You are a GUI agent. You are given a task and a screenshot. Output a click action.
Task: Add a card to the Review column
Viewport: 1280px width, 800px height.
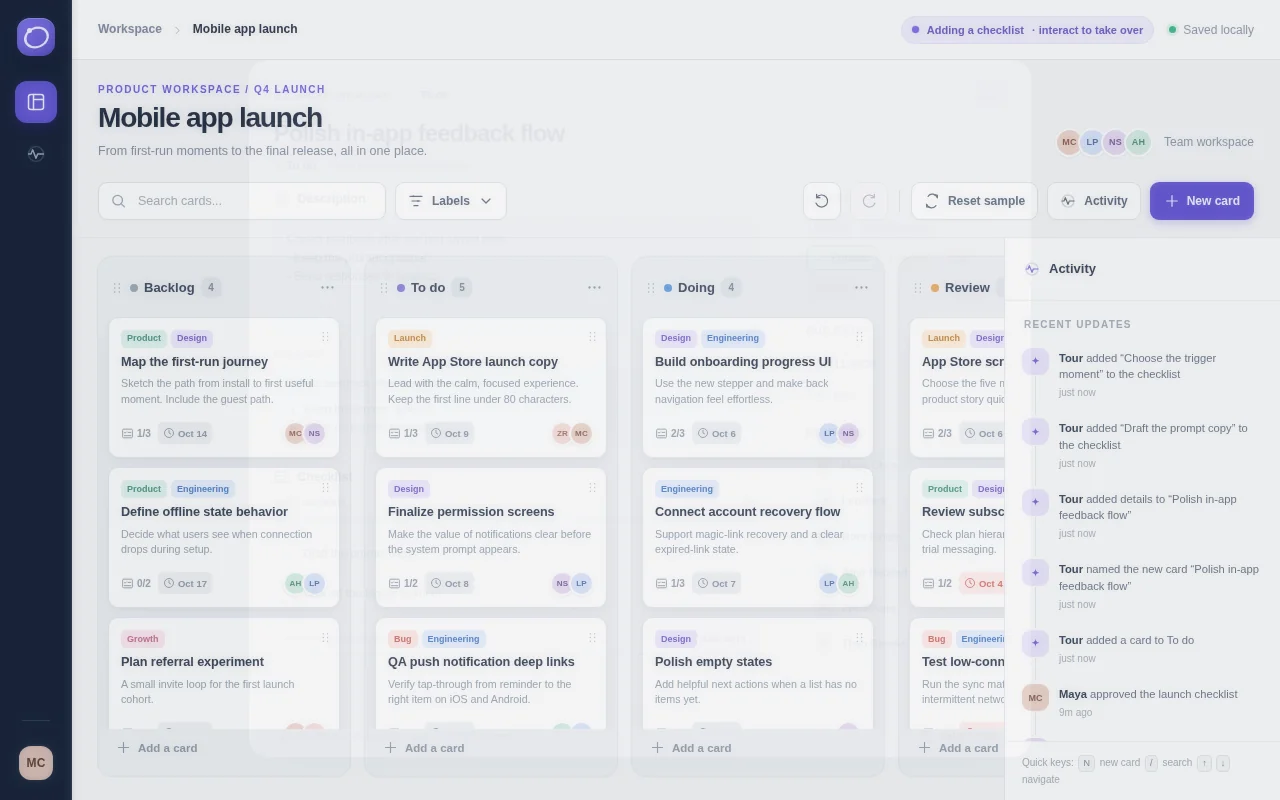click(959, 748)
